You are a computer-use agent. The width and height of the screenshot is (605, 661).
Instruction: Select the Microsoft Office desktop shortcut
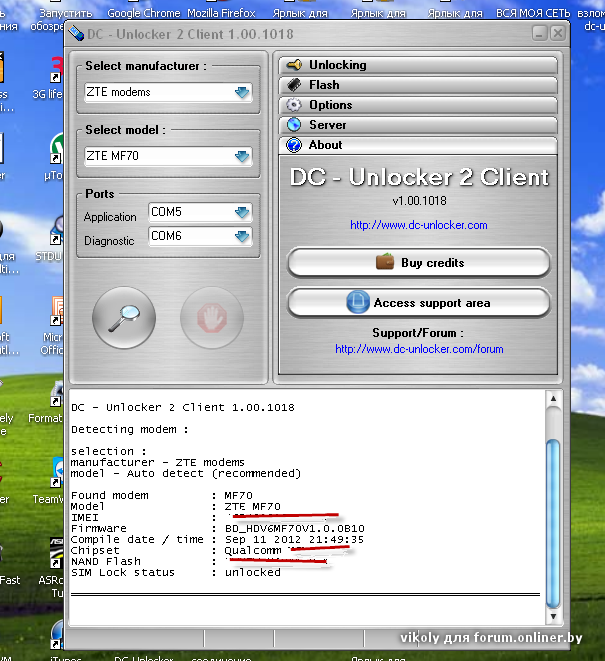pos(52,327)
